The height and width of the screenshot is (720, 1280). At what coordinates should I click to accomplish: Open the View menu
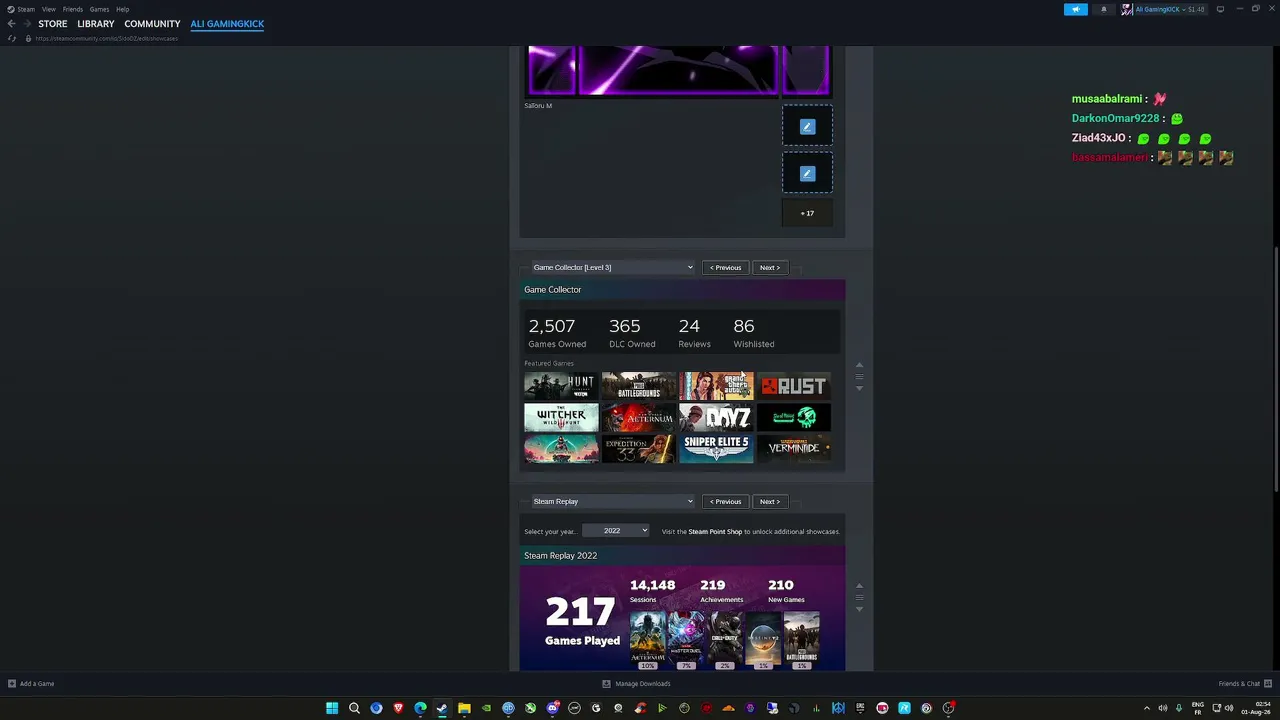(48, 9)
